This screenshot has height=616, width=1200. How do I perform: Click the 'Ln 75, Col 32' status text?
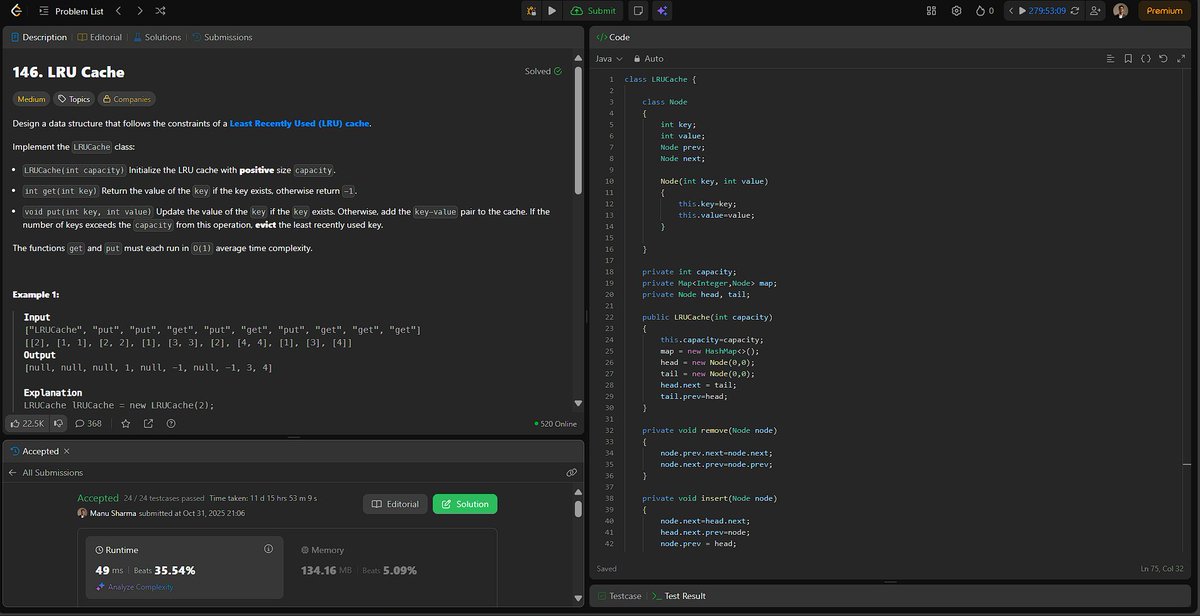[1163, 569]
